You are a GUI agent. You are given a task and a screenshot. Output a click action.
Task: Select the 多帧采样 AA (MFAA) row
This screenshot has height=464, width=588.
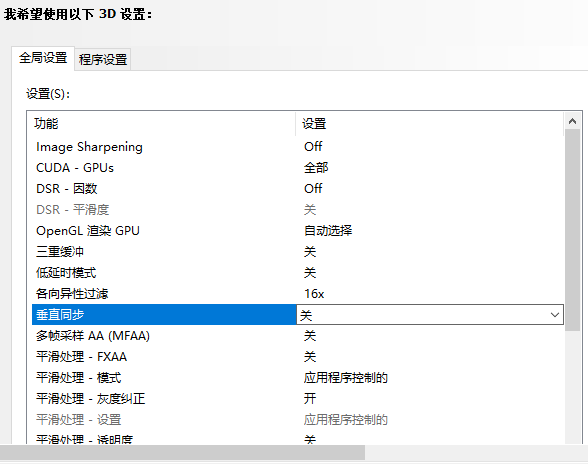coord(298,336)
